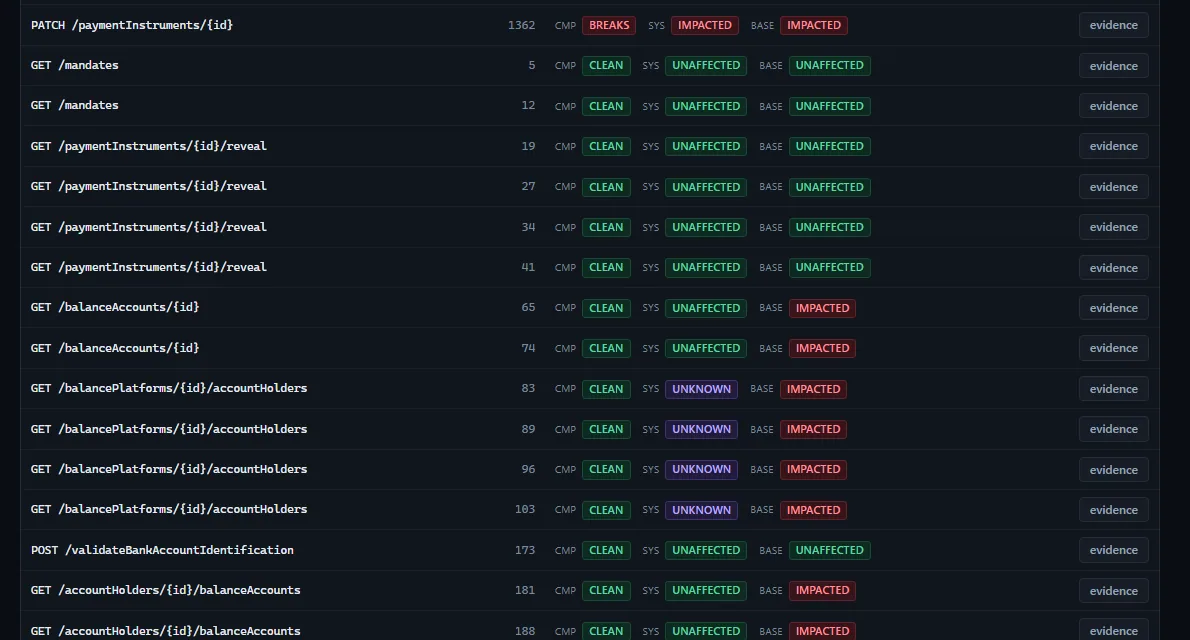Click SYS UNAFFECTED badge in row 74

coord(706,348)
